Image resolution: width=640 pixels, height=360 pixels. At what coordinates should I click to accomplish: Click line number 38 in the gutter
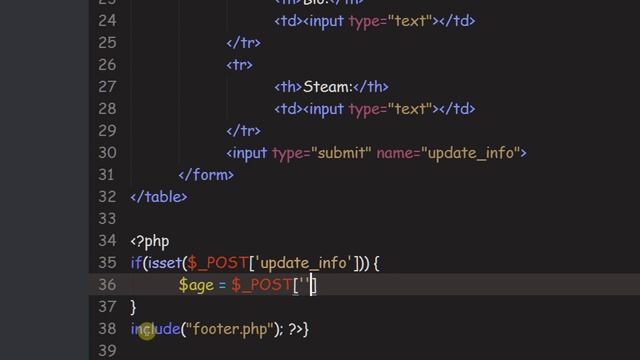point(107,329)
